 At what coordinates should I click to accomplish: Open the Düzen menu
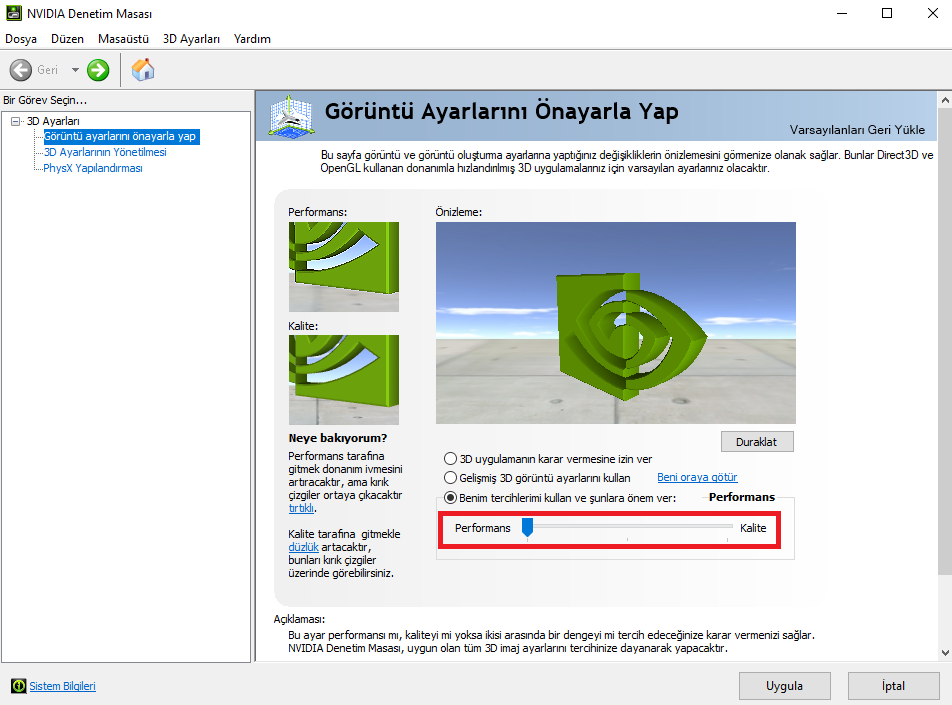pos(67,39)
